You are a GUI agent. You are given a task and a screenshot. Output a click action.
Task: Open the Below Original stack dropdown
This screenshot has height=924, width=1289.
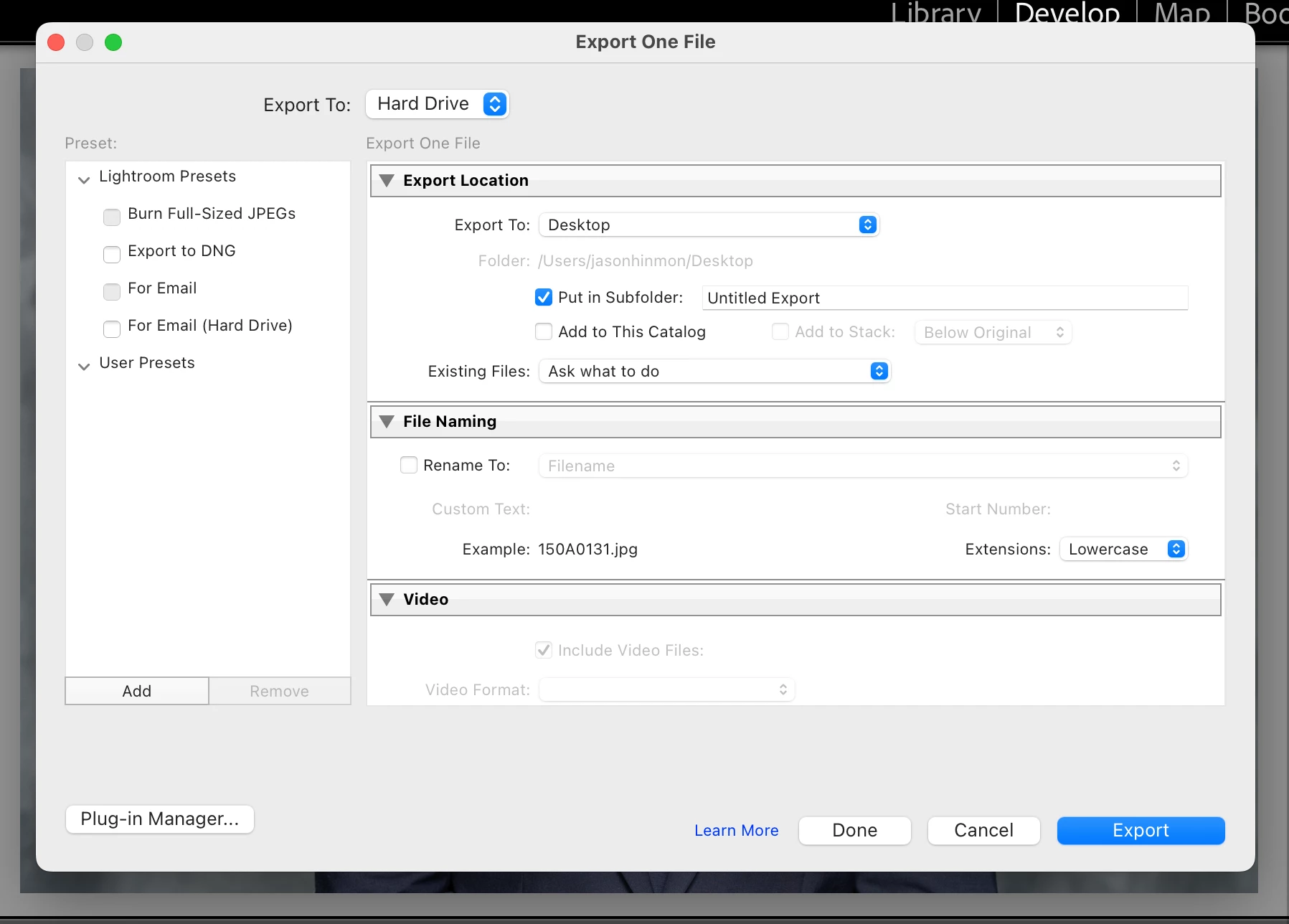pyautogui.click(x=993, y=332)
